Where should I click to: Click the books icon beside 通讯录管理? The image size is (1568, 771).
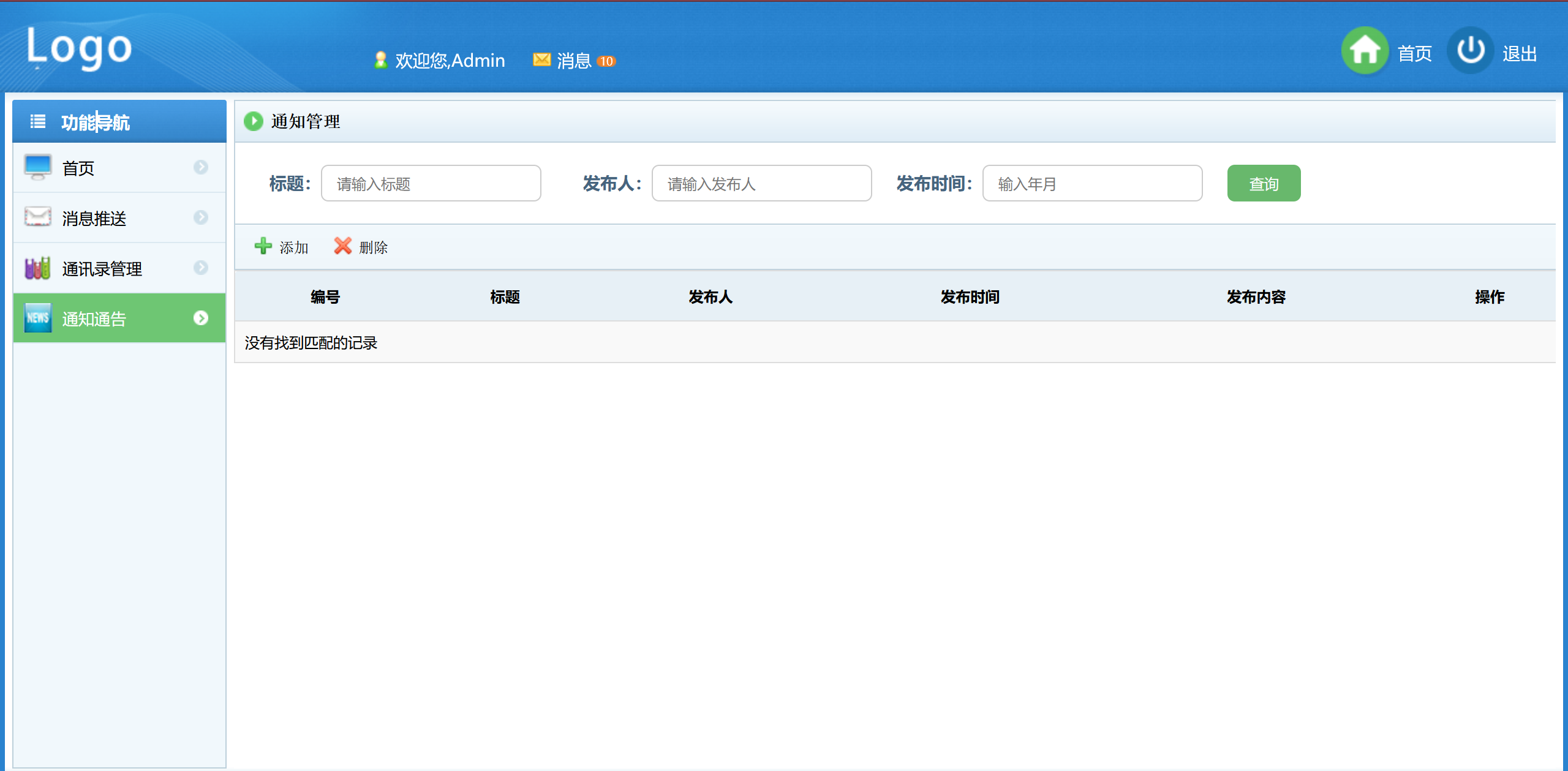[x=38, y=268]
